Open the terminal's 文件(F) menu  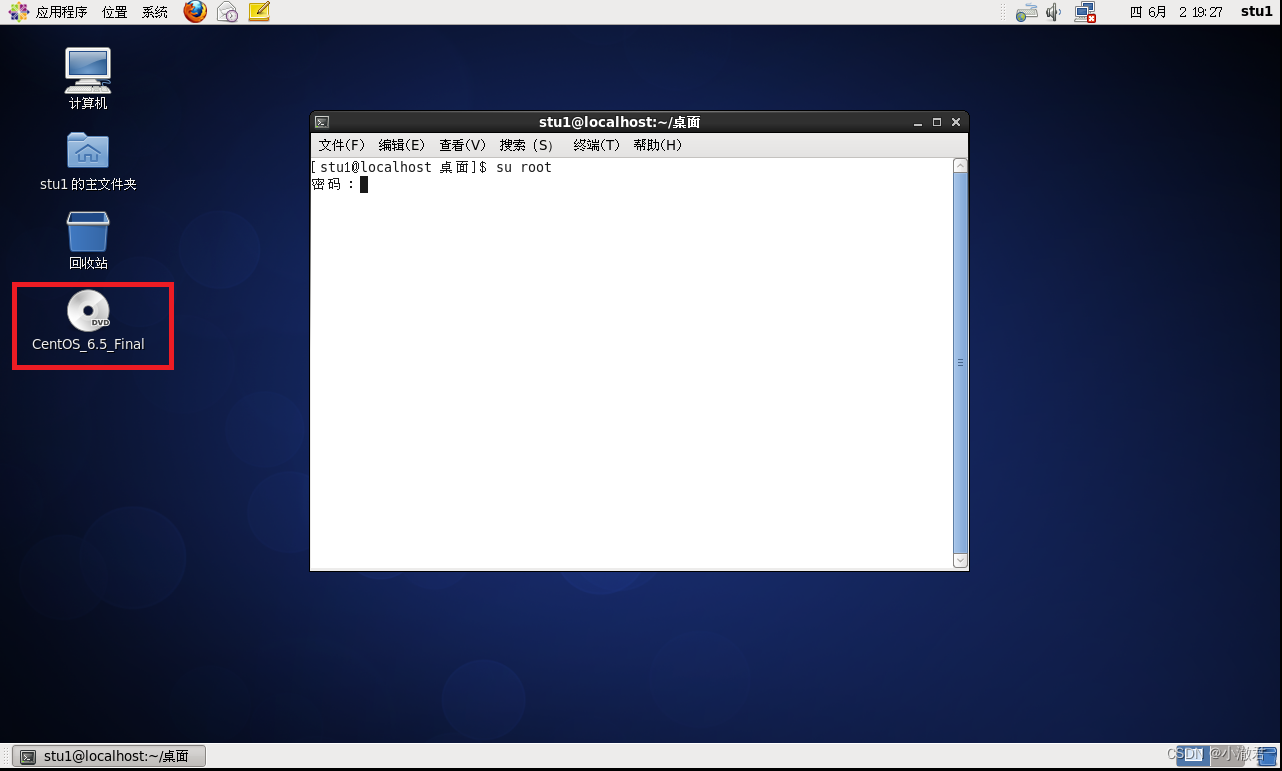(x=340, y=144)
